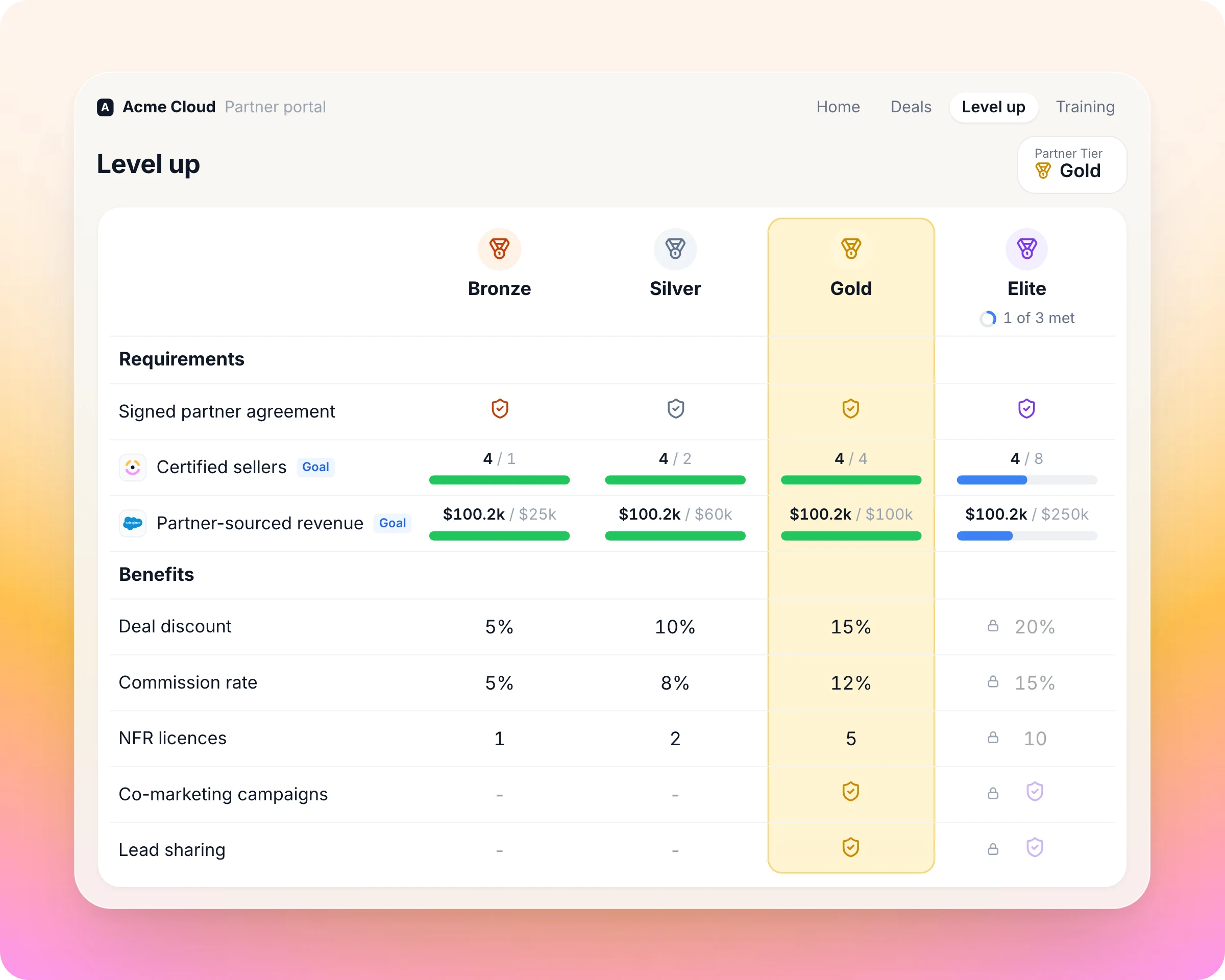
Task: Click Elite lead sharing shield icon
Action: [x=1035, y=848]
